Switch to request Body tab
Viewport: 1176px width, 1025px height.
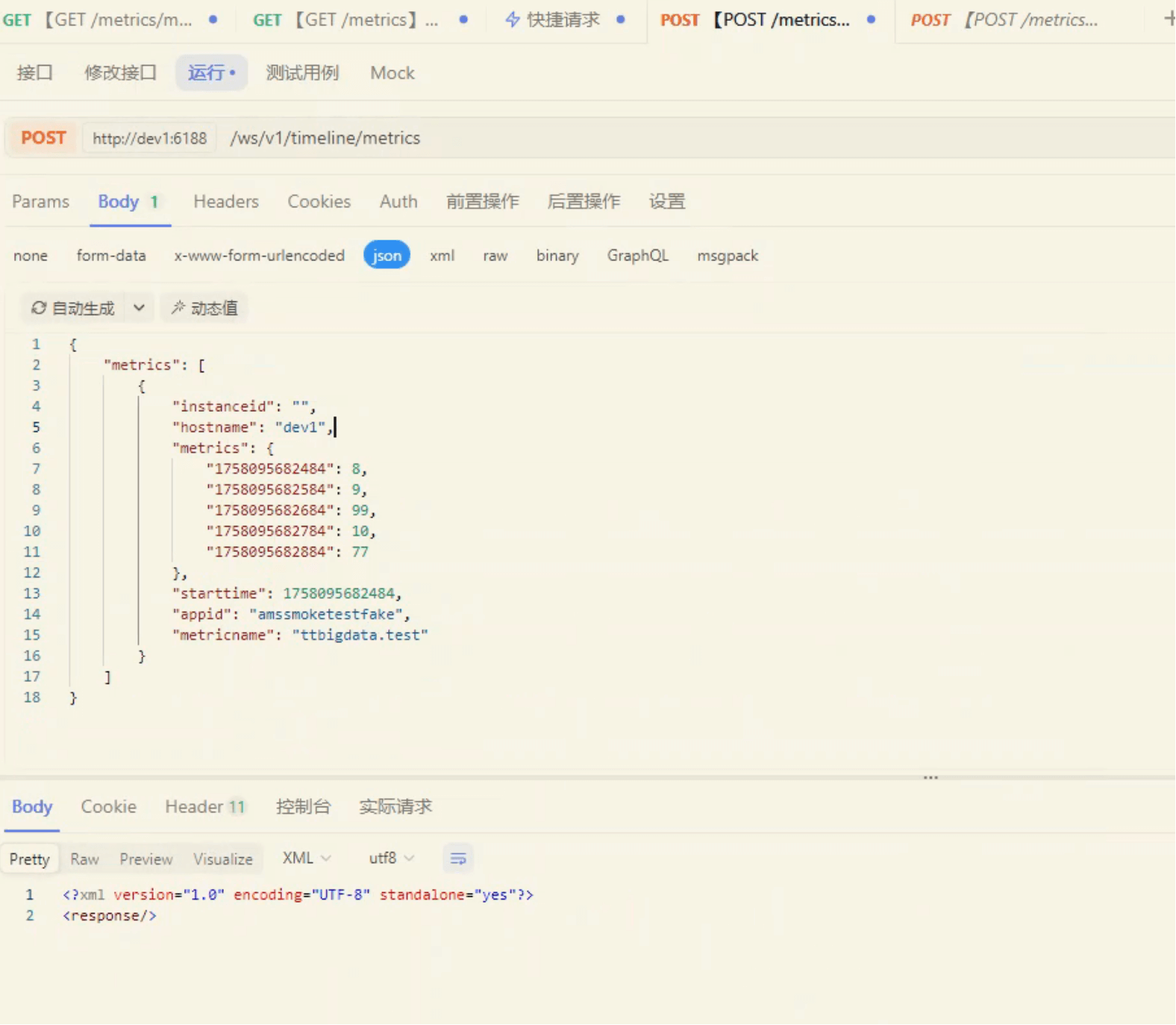128,201
